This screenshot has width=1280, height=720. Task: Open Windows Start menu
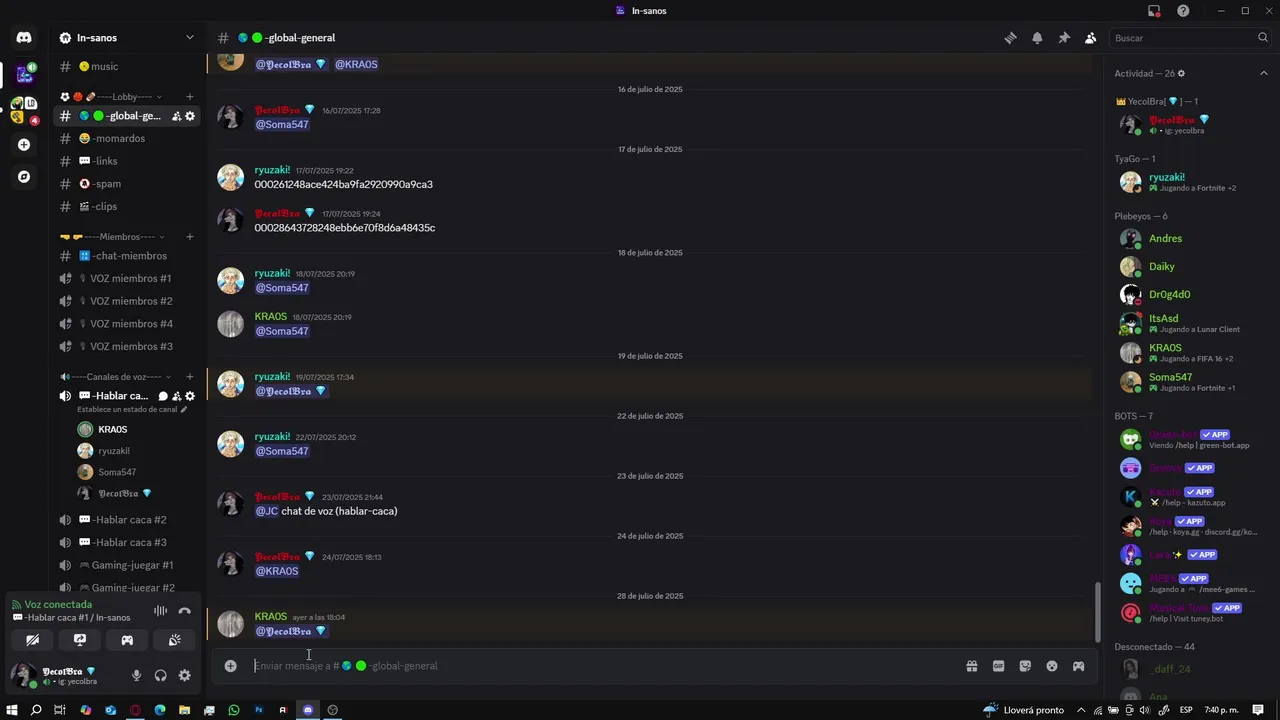(13, 710)
